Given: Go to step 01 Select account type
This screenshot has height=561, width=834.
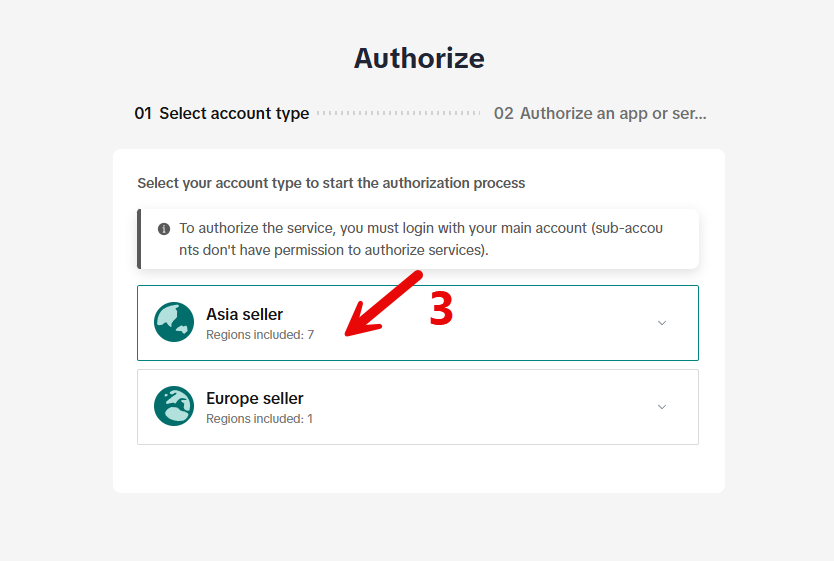Looking at the screenshot, I should (222, 114).
